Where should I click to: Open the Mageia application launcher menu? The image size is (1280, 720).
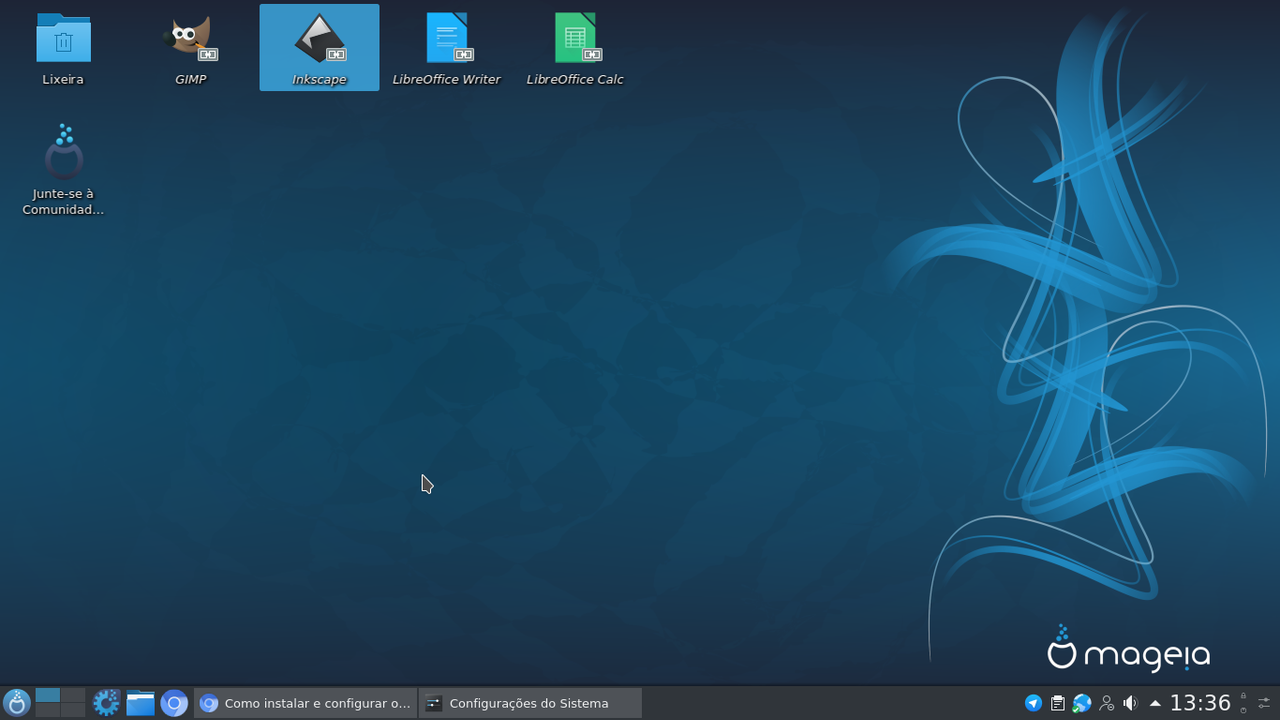click(16, 703)
